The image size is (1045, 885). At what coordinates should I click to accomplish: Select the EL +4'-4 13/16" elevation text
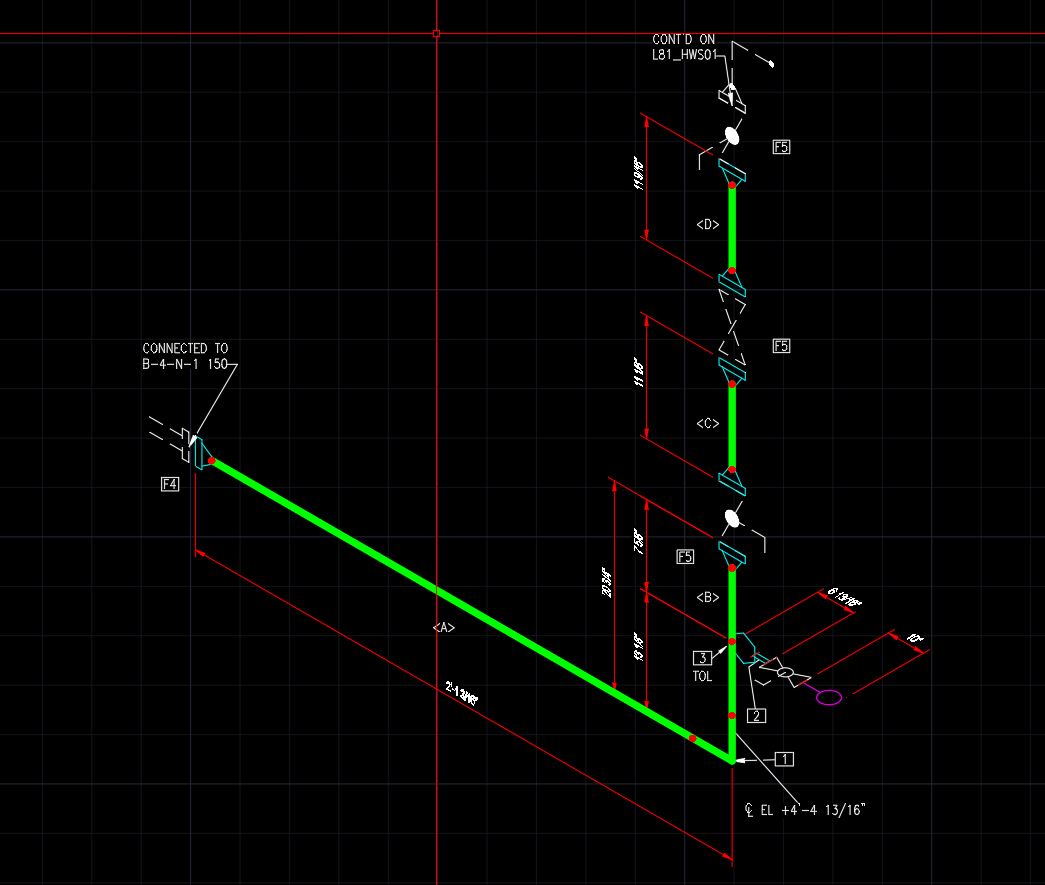[803, 810]
